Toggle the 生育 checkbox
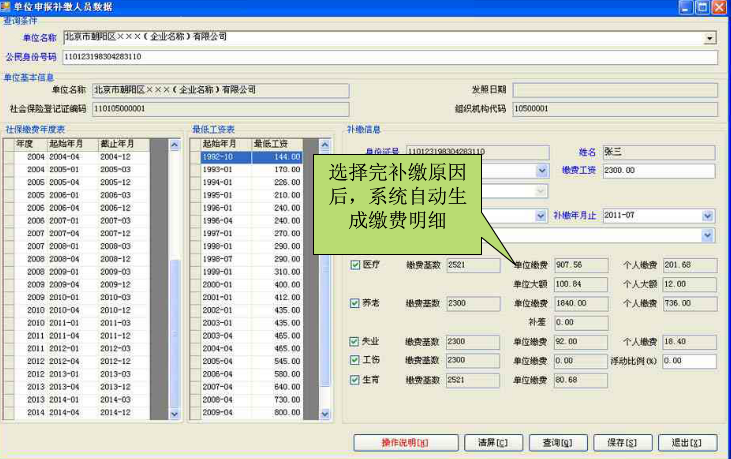The height and width of the screenshot is (459, 731). 354,380
